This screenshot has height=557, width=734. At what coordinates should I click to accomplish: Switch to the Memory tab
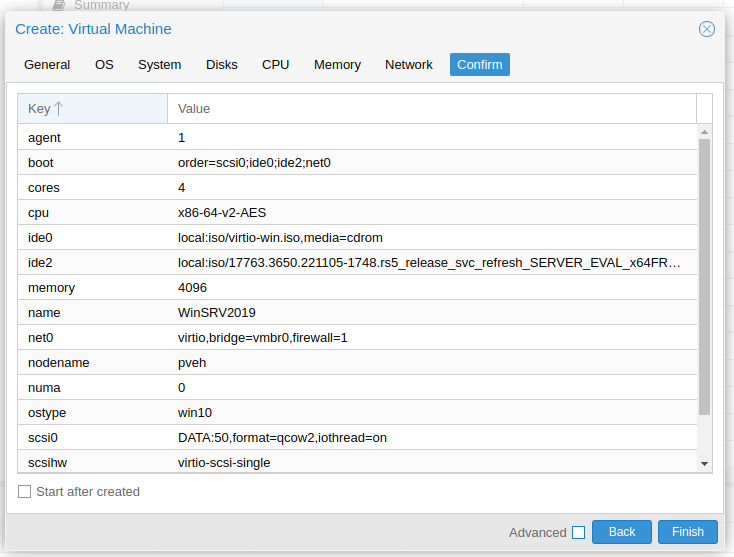(338, 65)
